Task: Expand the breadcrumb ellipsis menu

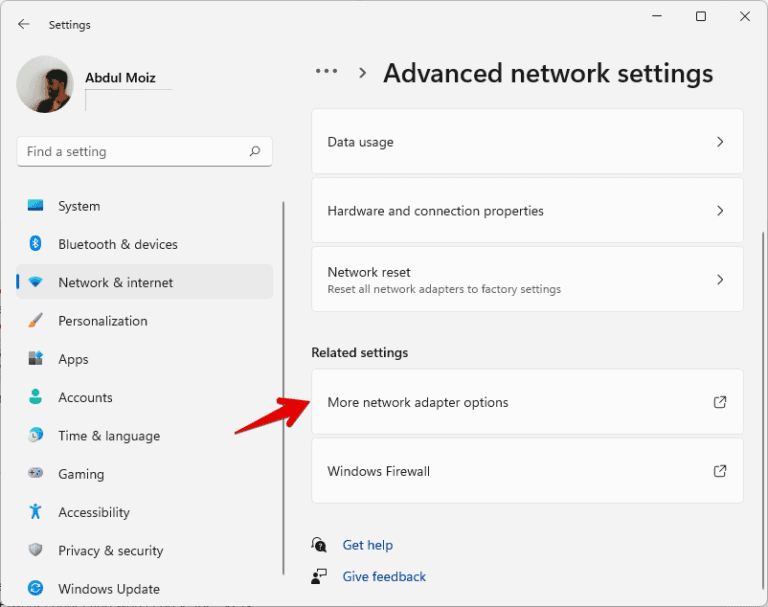Action: click(x=326, y=72)
